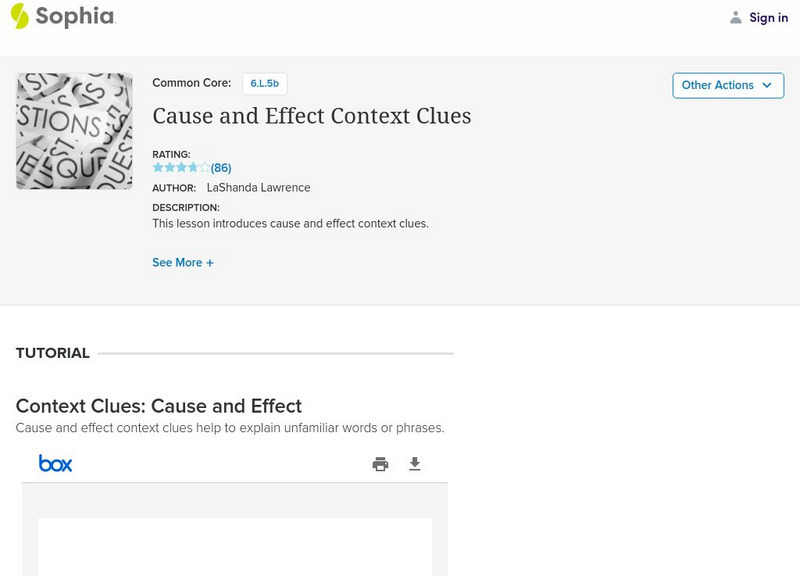Click the author name LaShanda Lawrence
This screenshot has width=800, height=576.
point(259,187)
